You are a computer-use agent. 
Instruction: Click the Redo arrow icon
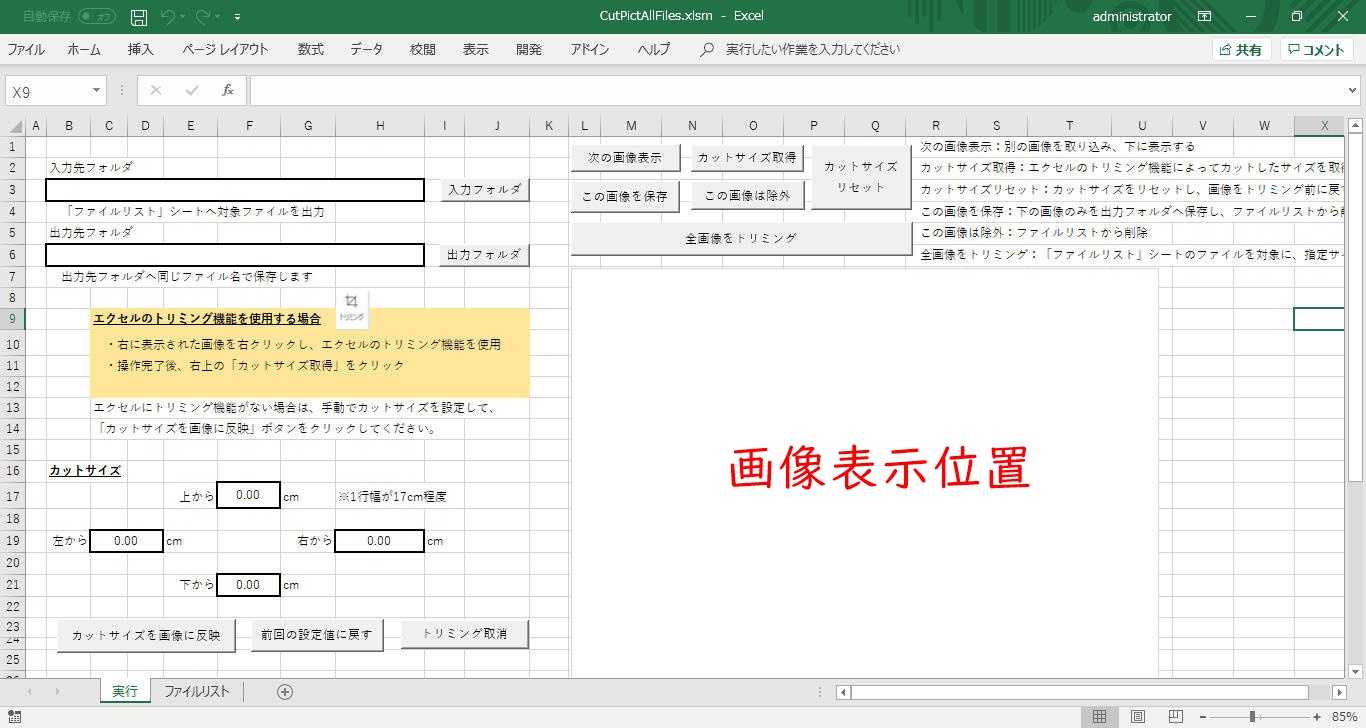[204, 17]
